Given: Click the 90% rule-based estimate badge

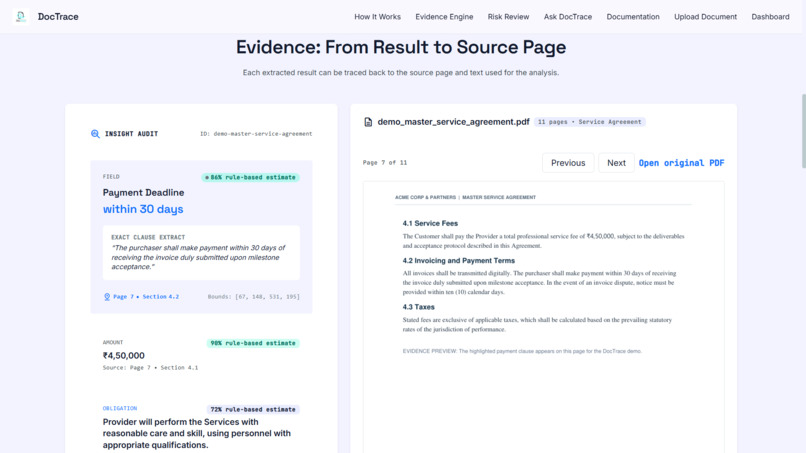Looking at the screenshot, I should [x=253, y=343].
